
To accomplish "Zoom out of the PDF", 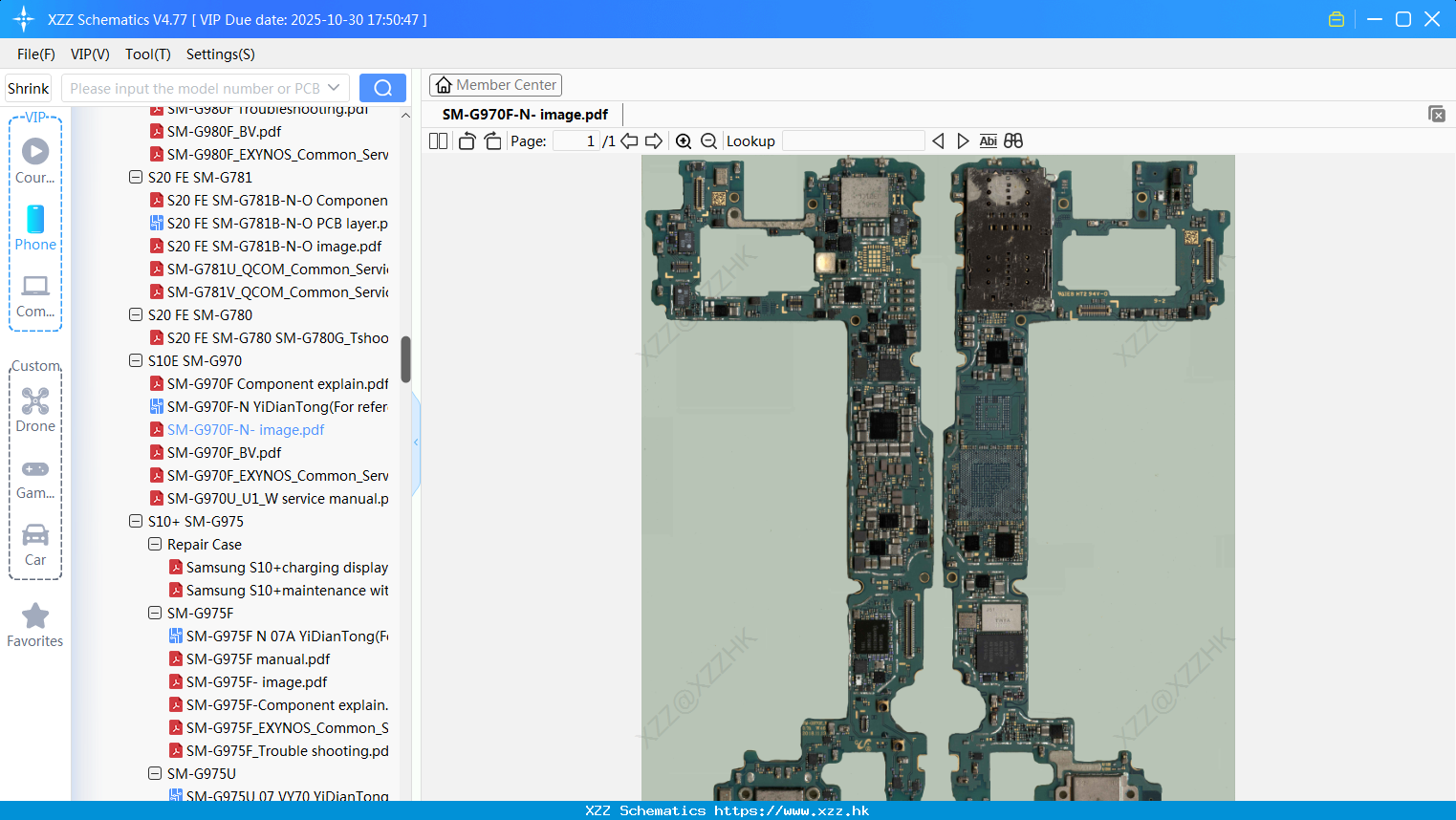I will [708, 140].
